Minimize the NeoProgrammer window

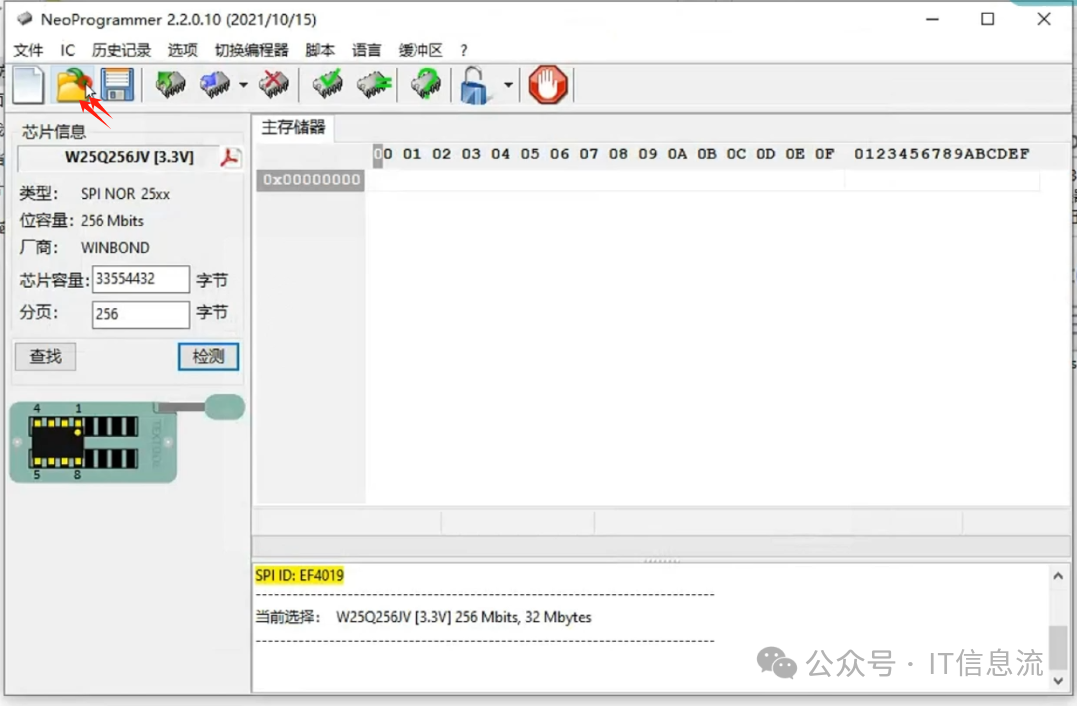coord(932,19)
